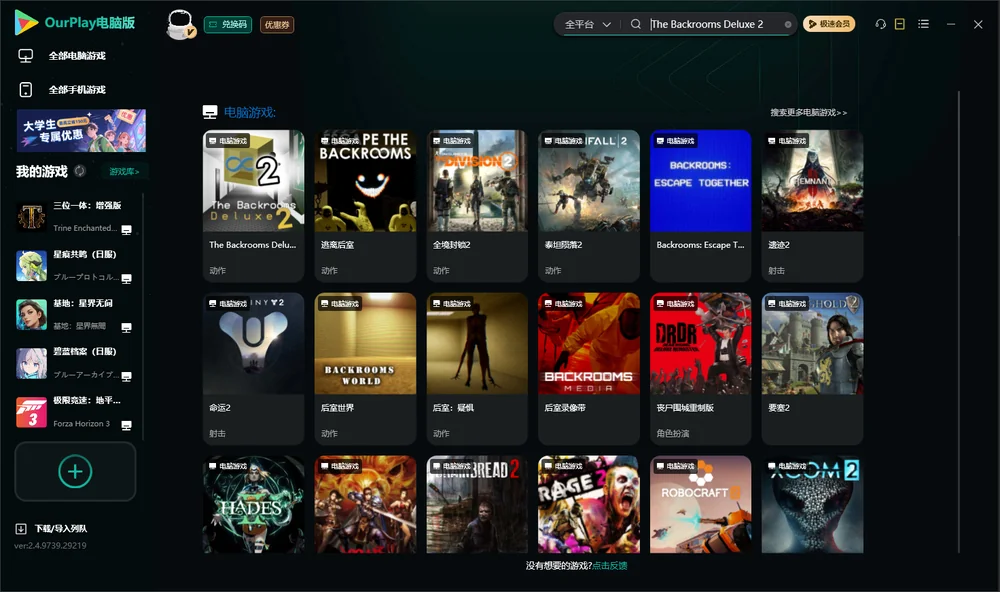This screenshot has height=592, width=1000.
Task: Click the PC icon next to 电脑游戏 heading
Action: tap(210, 112)
